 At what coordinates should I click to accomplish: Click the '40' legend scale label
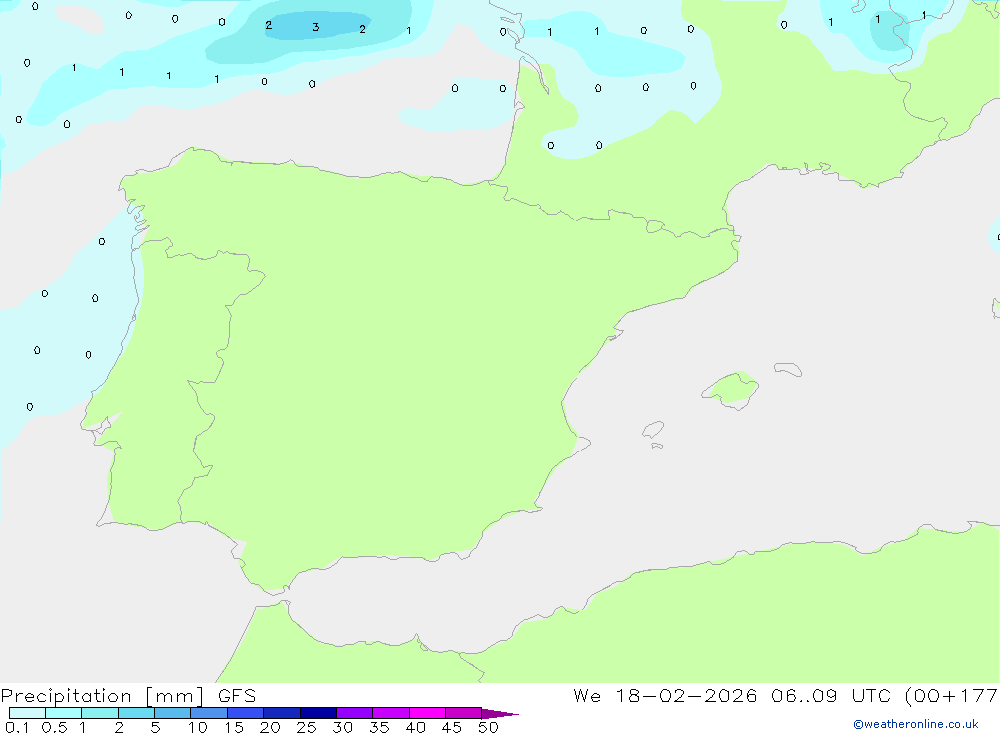(415, 727)
